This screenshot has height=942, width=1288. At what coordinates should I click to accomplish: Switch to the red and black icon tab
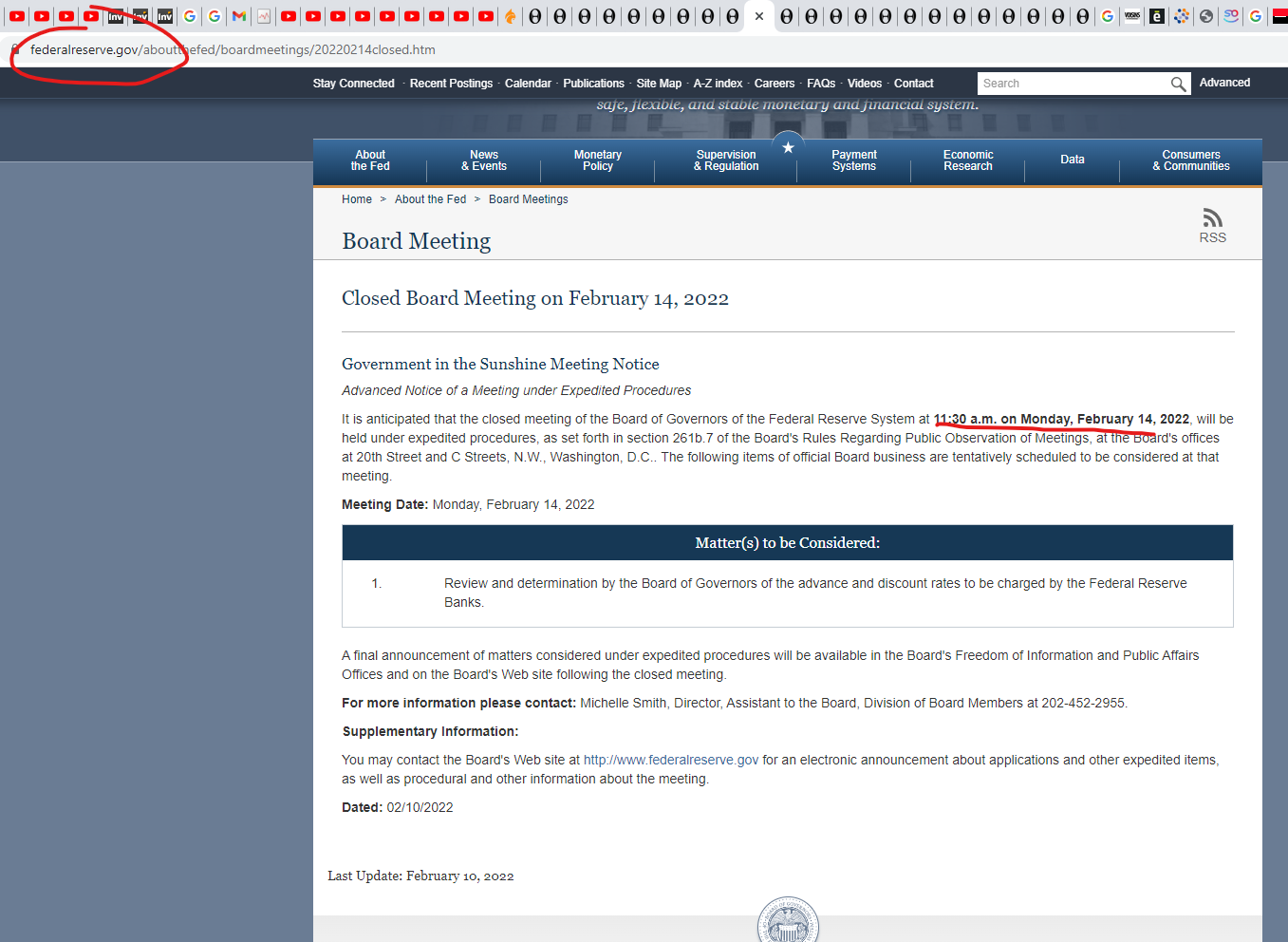[1279, 16]
